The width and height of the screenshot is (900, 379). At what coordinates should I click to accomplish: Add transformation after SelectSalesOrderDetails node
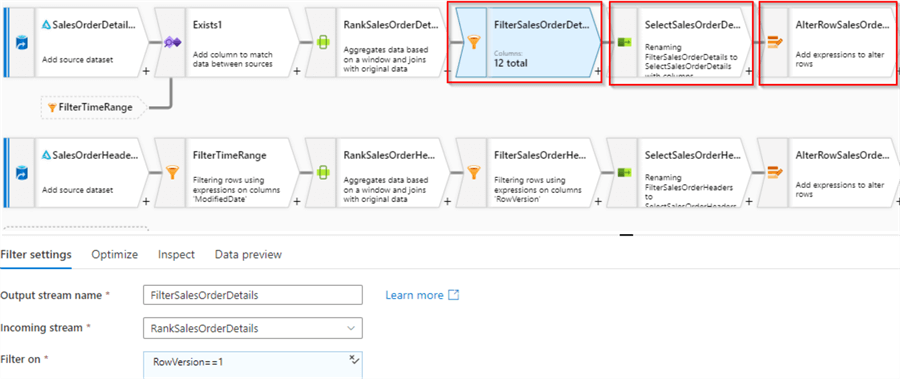tap(748, 71)
